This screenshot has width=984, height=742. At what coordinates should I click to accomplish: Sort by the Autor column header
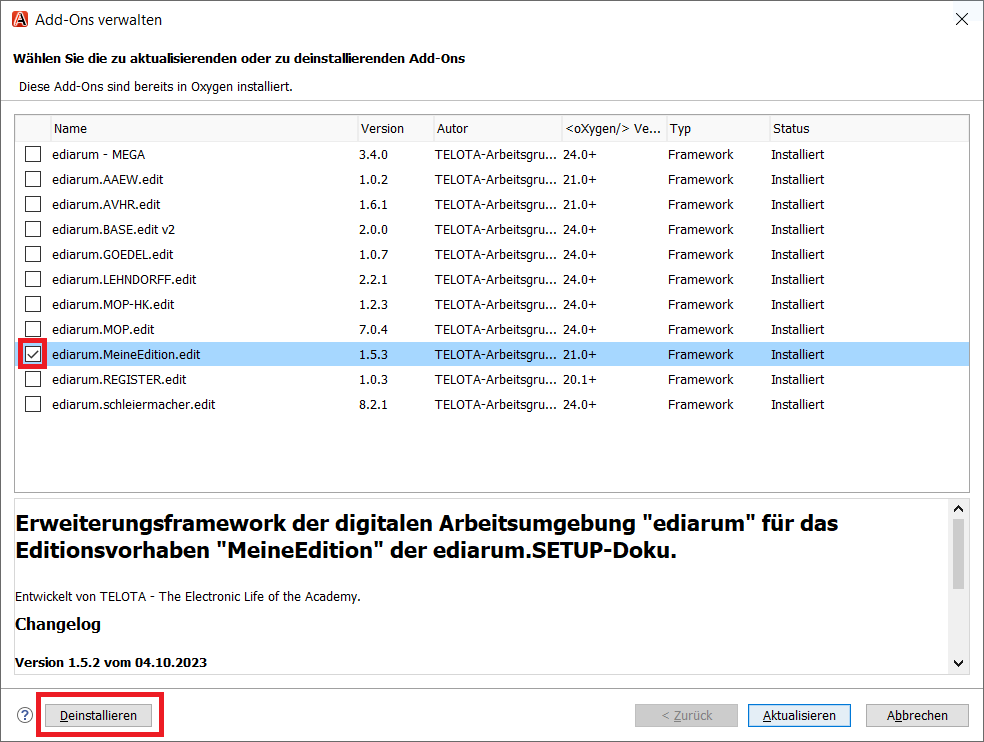pos(497,129)
